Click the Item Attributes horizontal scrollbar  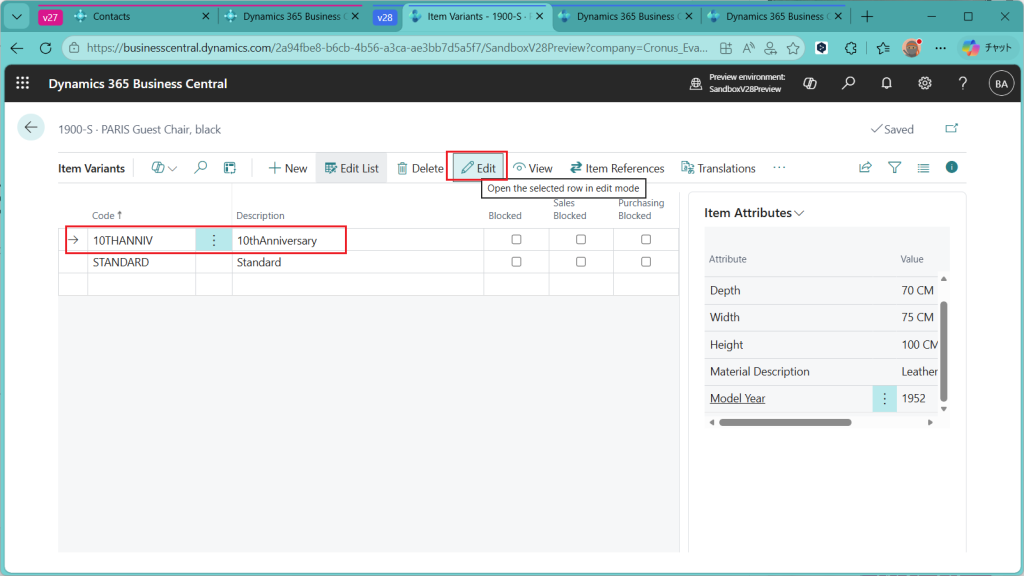click(x=784, y=422)
